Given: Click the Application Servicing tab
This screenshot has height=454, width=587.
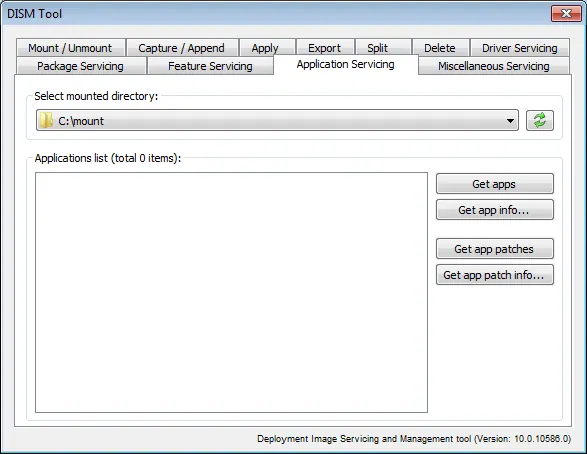Looking at the screenshot, I should (346, 64).
